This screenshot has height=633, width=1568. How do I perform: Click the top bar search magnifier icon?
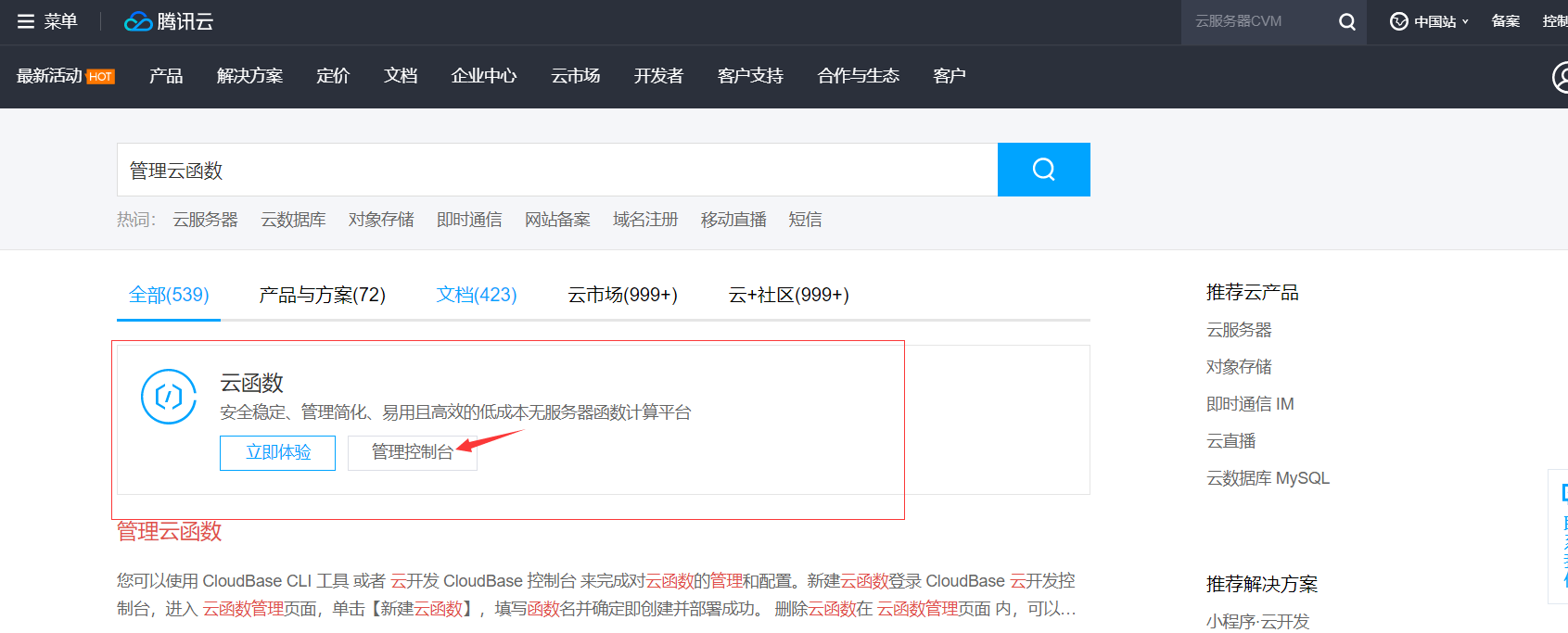click(1347, 21)
